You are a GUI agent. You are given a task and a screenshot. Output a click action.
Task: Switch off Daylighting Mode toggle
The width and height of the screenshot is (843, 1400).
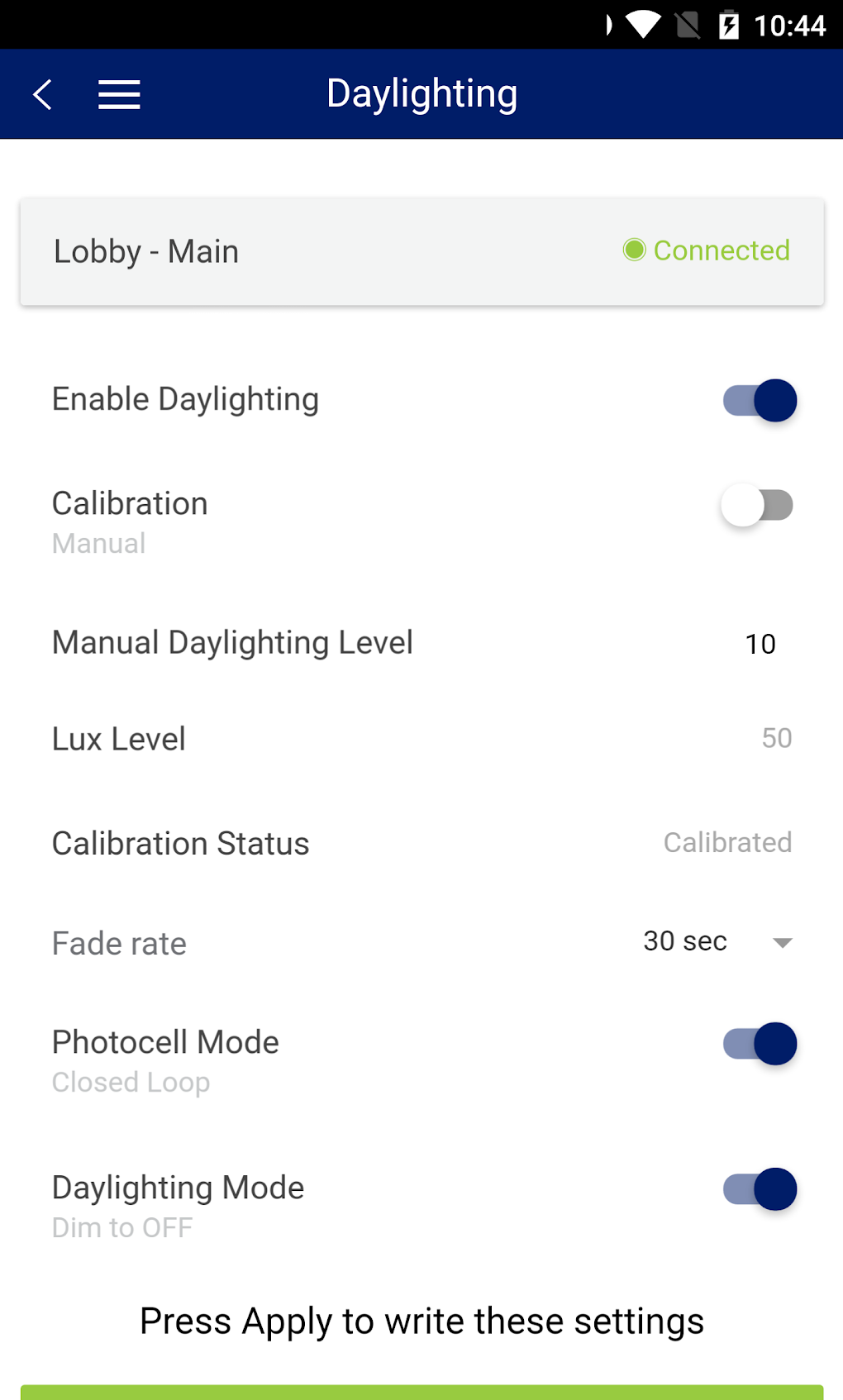click(x=760, y=1189)
